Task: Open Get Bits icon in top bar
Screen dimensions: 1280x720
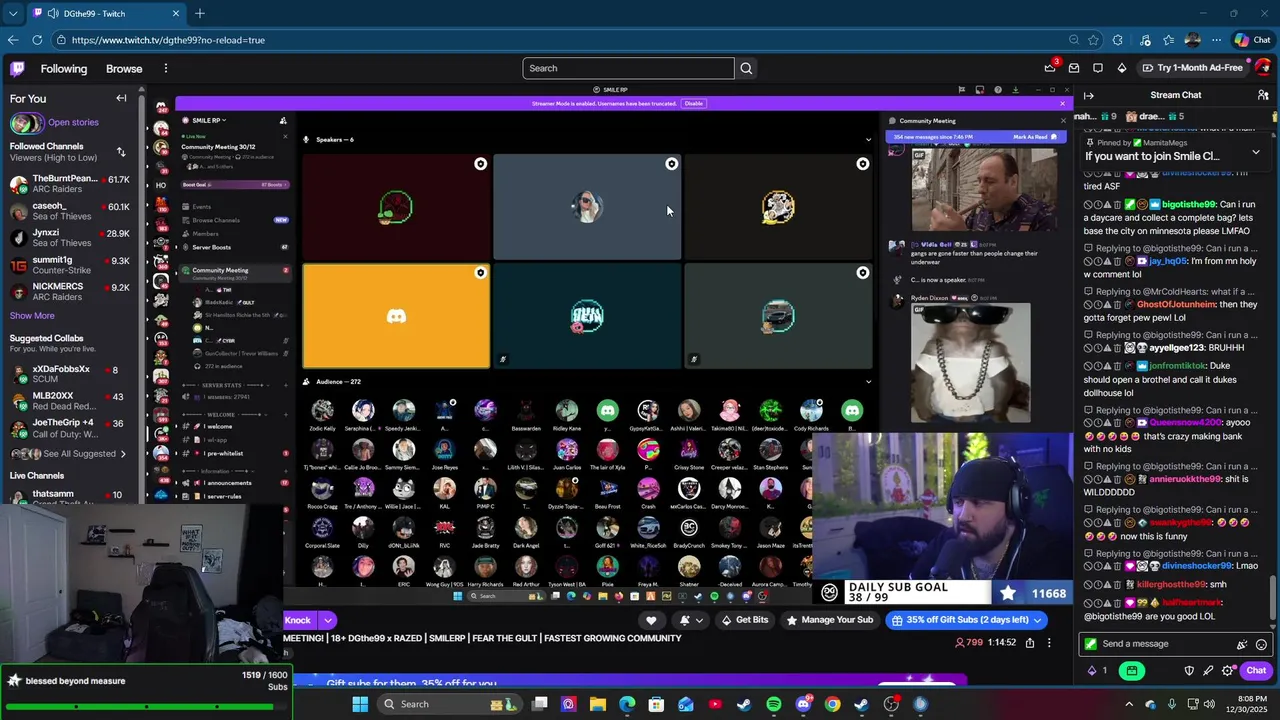Action: 1122,68
